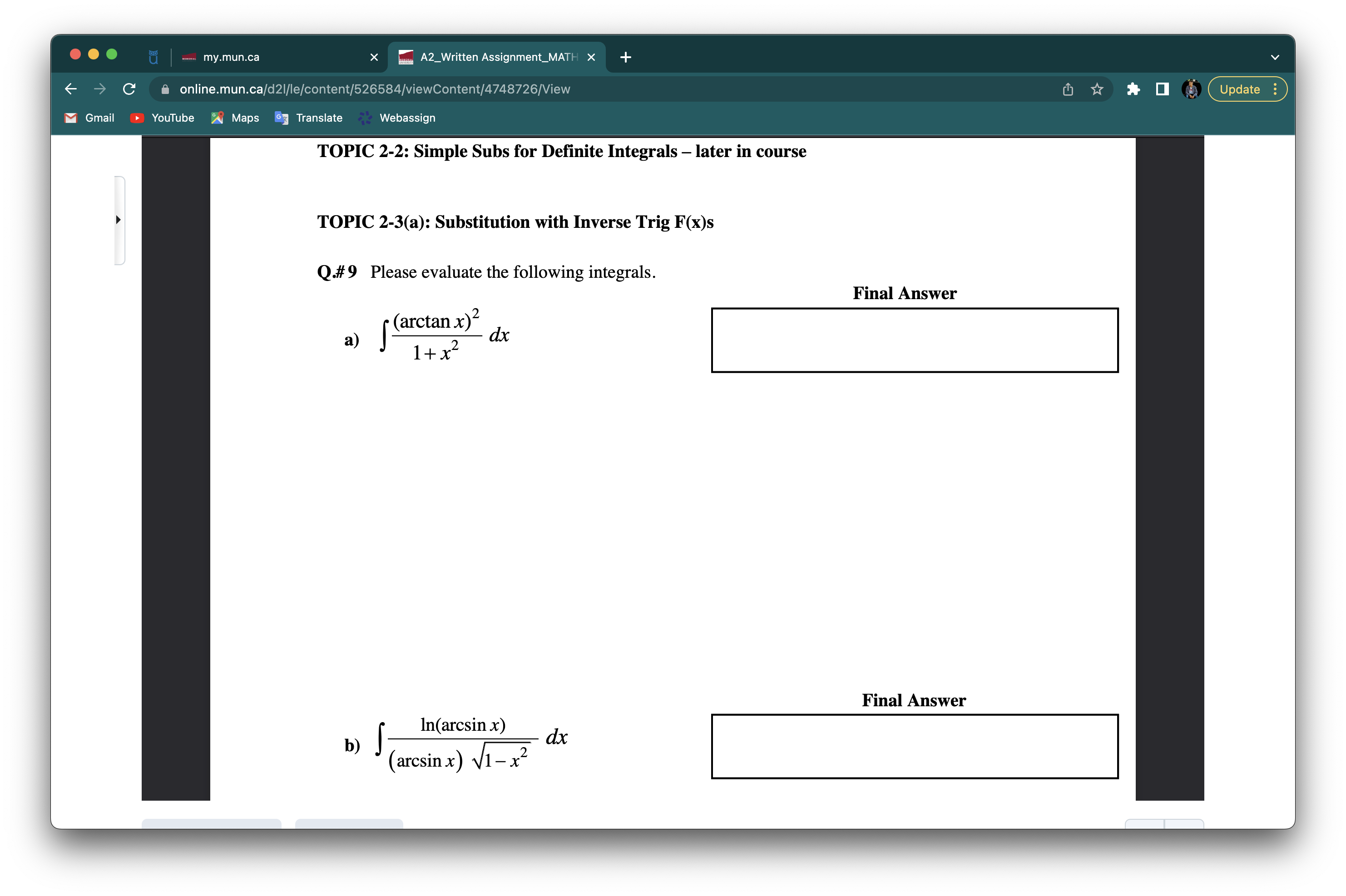Expand the document sidebar with the arrow

[119, 219]
